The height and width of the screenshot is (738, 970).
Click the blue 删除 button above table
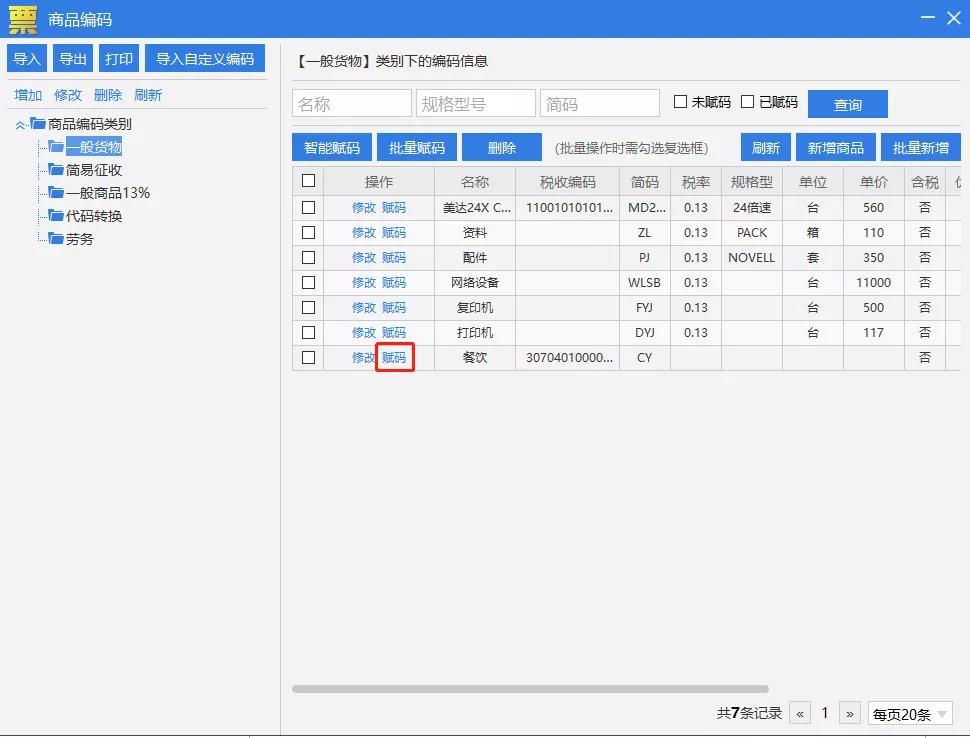(x=502, y=148)
